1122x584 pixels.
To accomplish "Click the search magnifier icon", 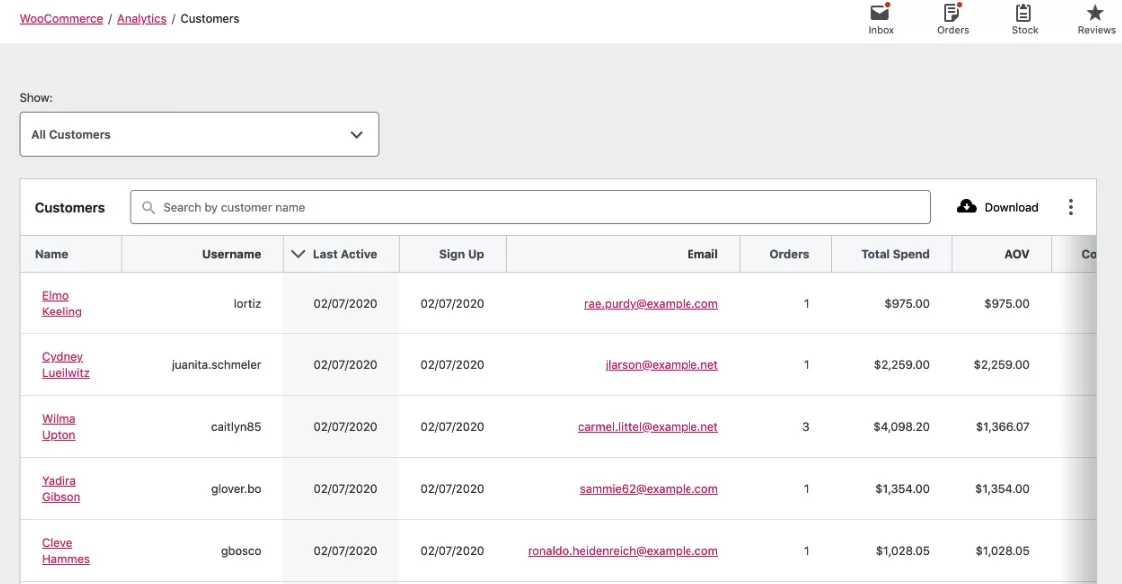I will click(x=147, y=206).
